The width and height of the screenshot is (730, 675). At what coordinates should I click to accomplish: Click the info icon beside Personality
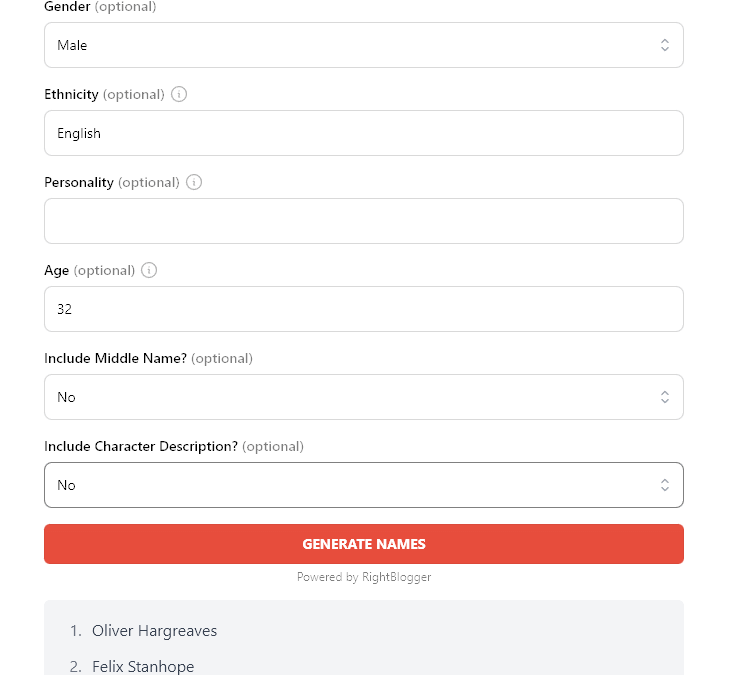tap(194, 183)
